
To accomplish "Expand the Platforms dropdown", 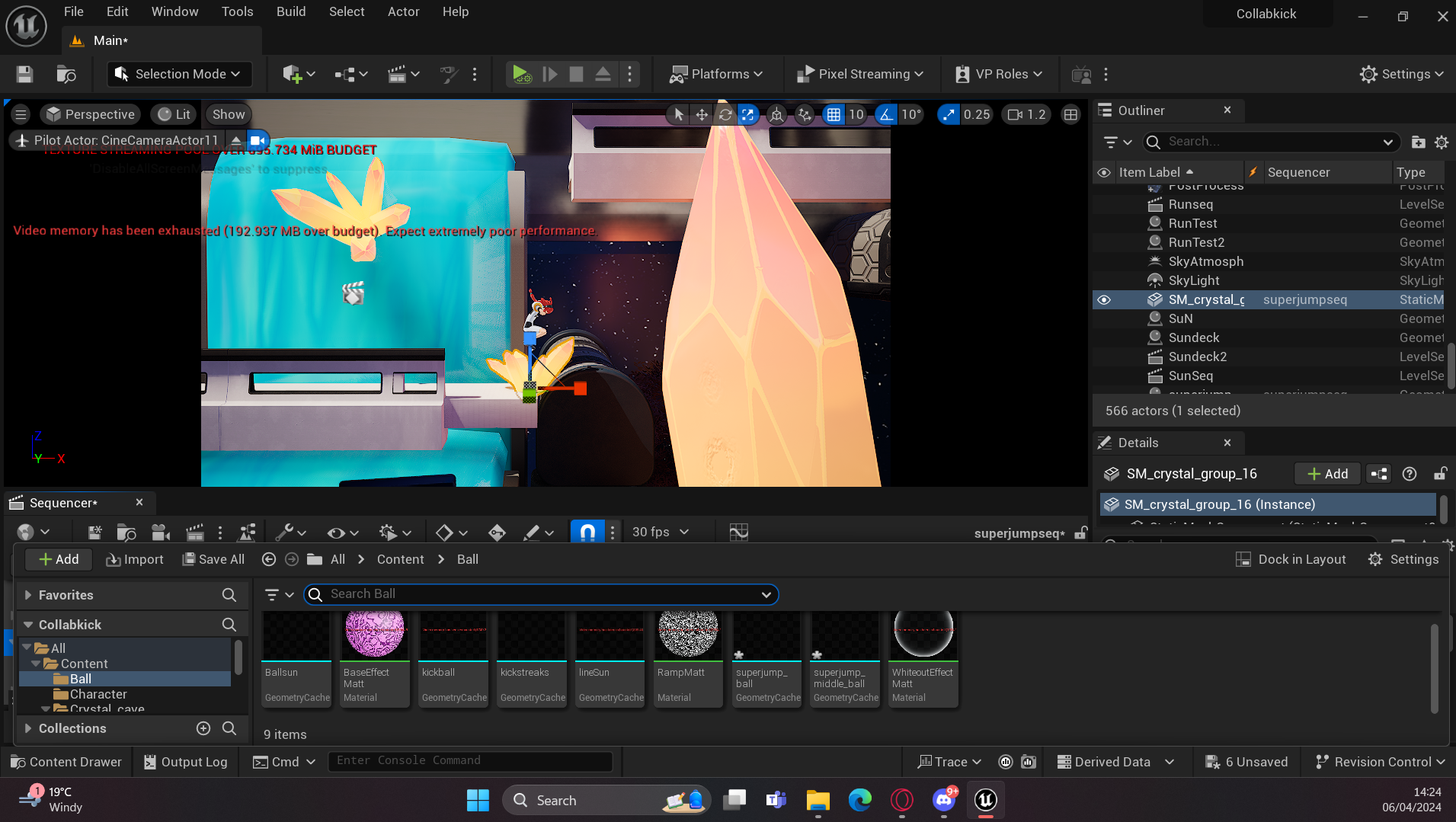I will 715,74.
